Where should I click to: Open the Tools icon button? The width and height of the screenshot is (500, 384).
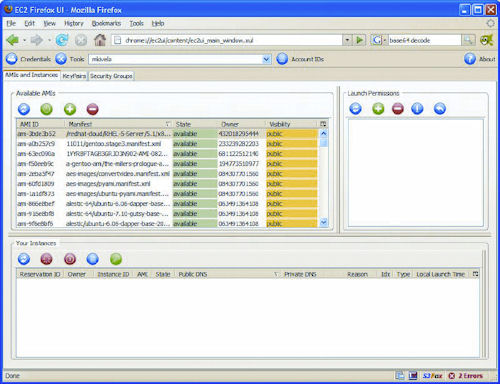tap(61, 59)
